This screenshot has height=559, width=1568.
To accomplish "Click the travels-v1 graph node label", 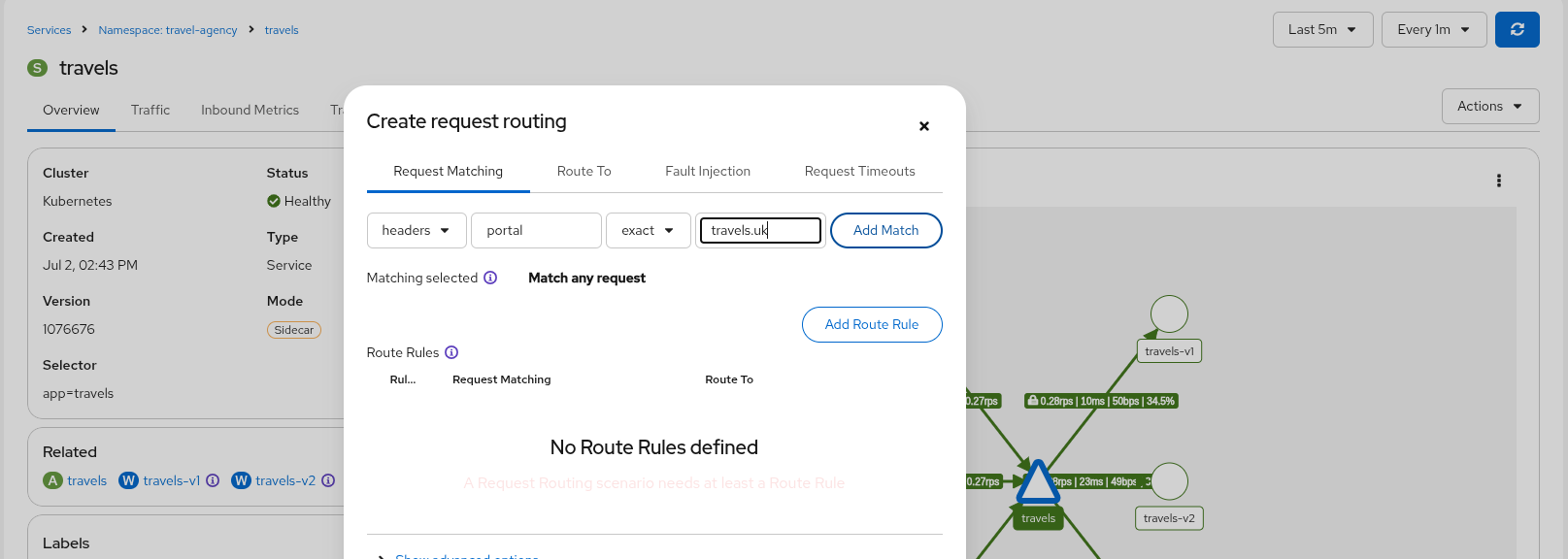I will point(1169,351).
